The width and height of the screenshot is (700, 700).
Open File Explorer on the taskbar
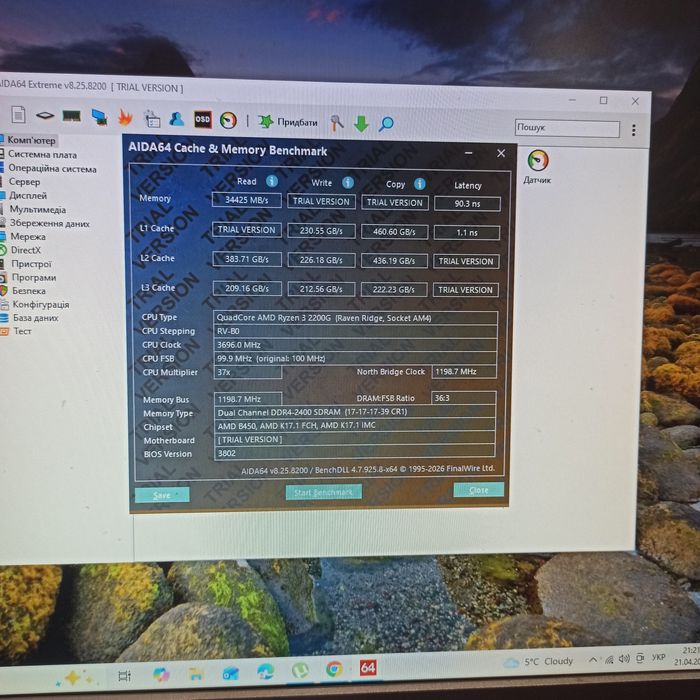point(196,674)
